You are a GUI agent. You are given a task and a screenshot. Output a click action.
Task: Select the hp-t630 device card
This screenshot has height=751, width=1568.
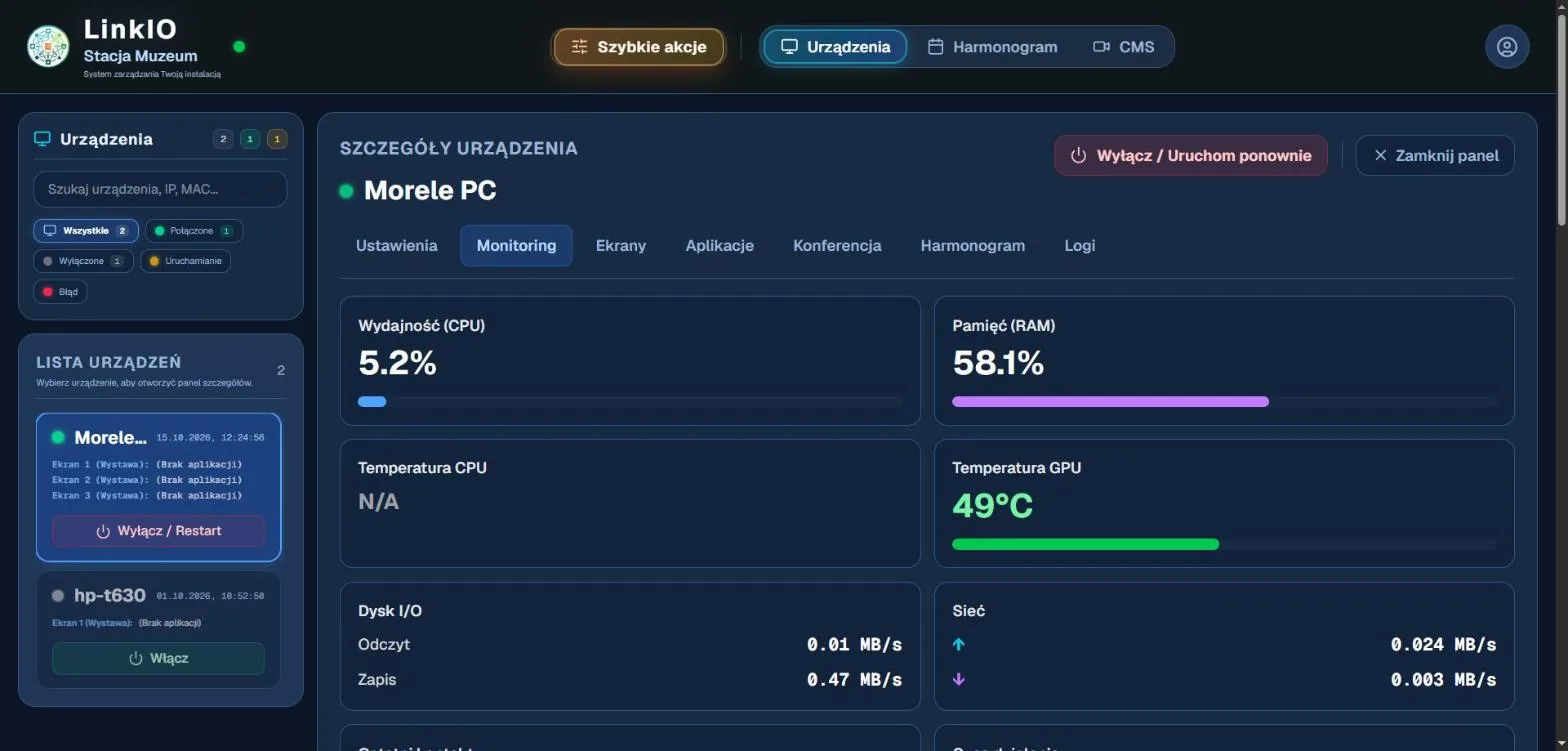click(159, 629)
